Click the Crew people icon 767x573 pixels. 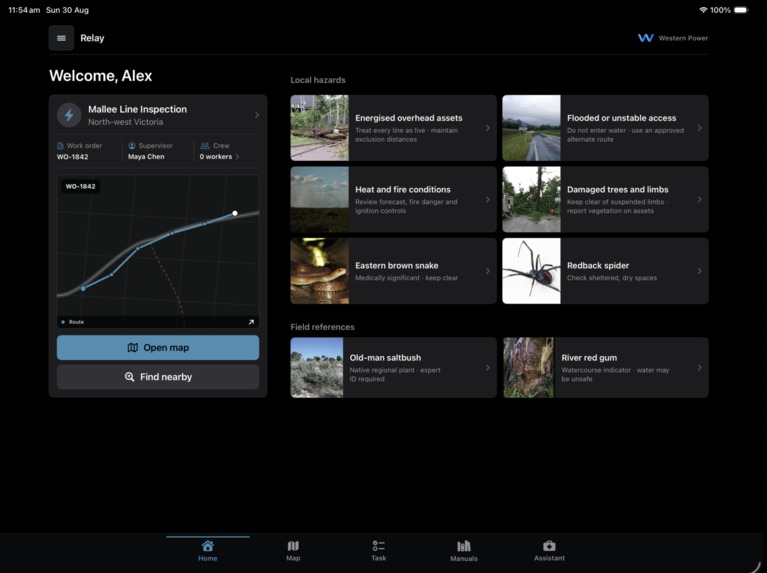(x=205, y=146)
